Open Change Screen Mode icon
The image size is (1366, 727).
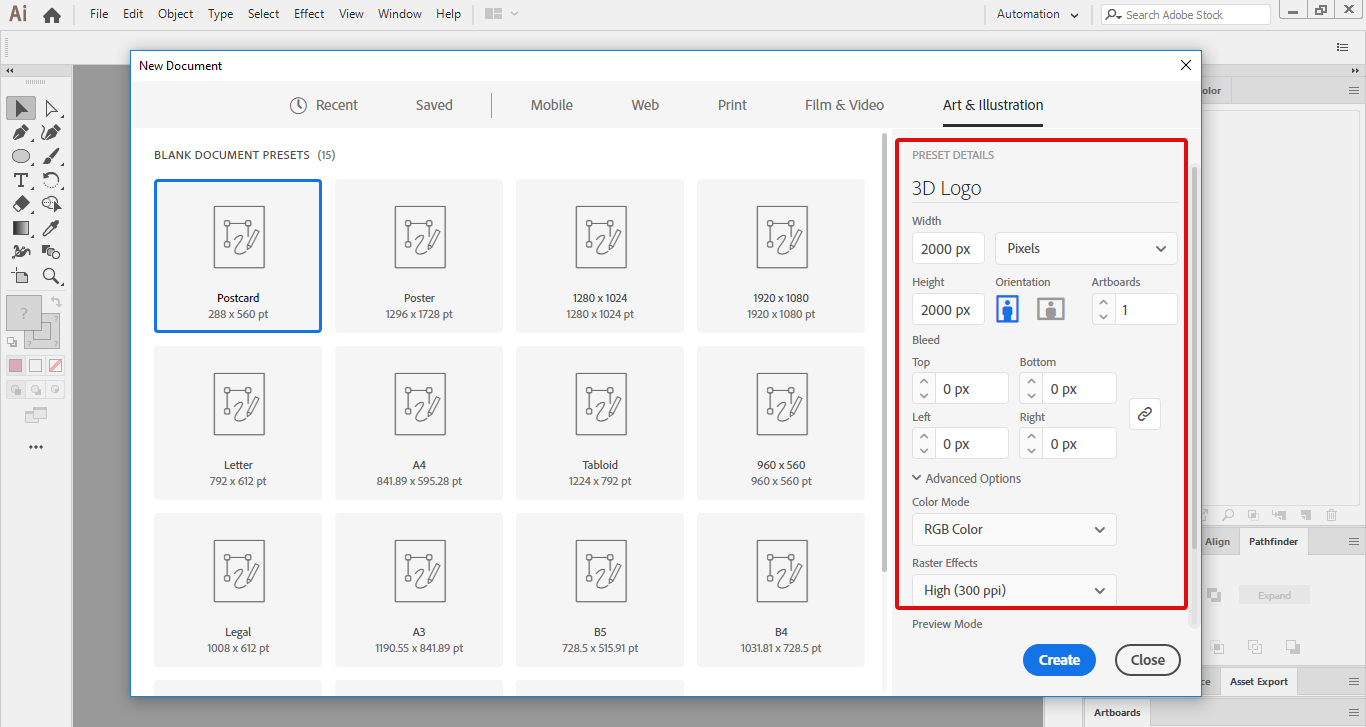tap(36, 414)
